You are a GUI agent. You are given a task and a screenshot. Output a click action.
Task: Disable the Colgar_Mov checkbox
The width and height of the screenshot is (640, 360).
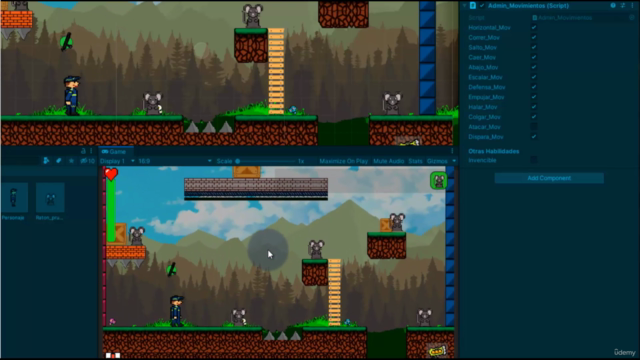[x=534, y=117]
